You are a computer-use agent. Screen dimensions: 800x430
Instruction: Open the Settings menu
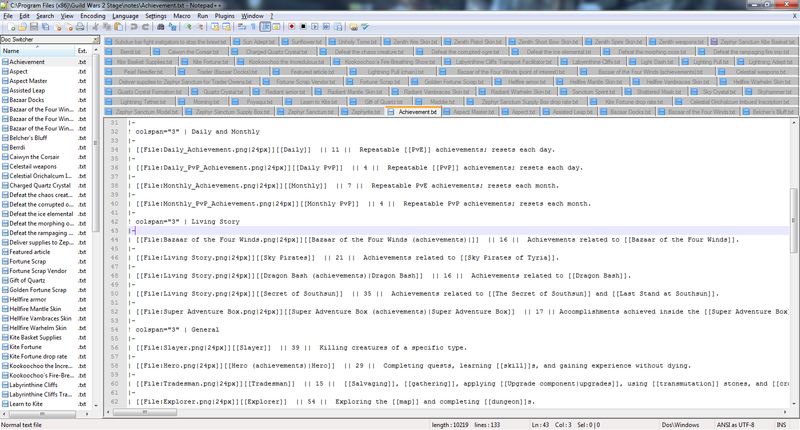[156, 16]
